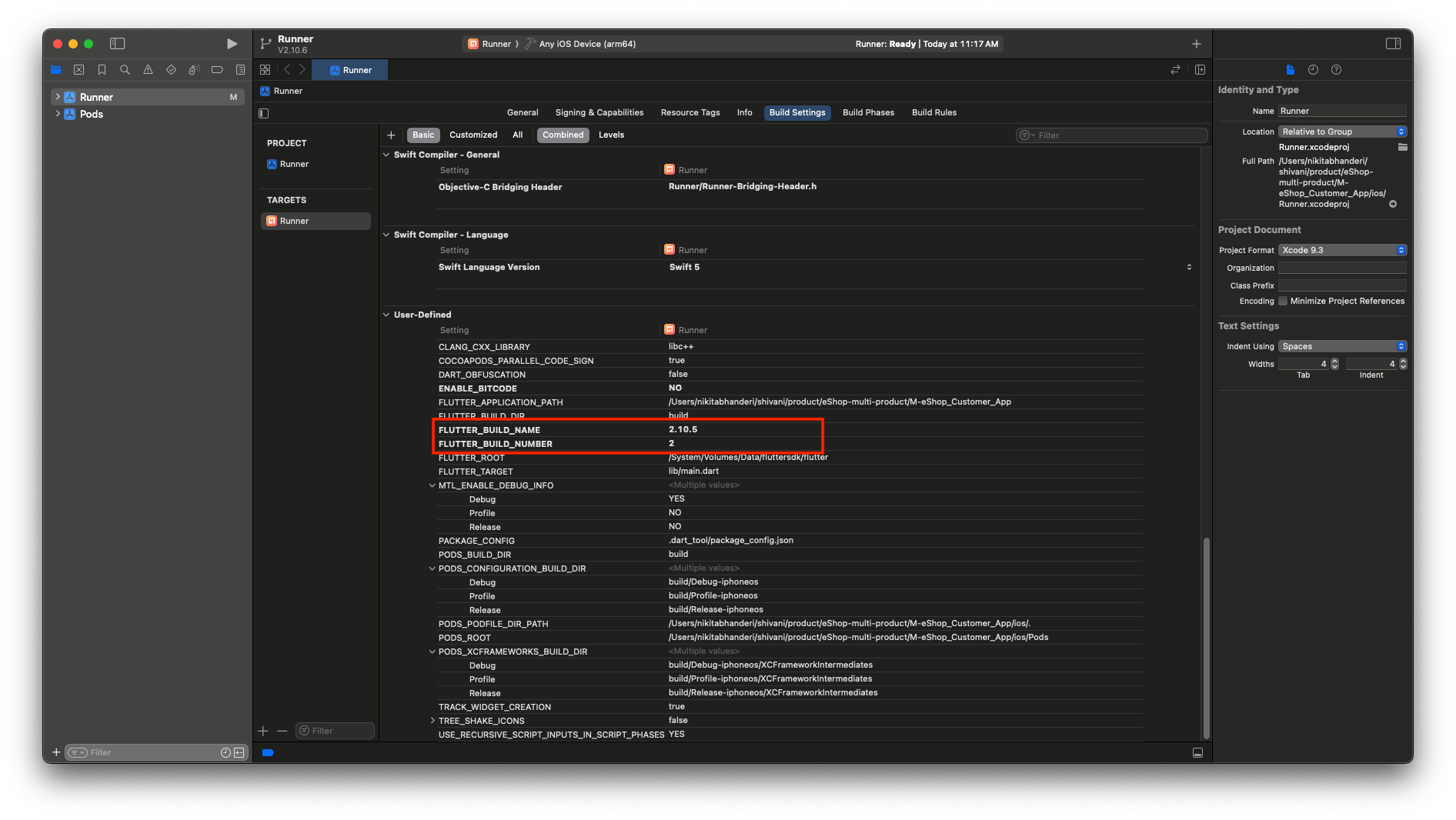
Task: Remove selected target with minus button
Action: [282, 731]
